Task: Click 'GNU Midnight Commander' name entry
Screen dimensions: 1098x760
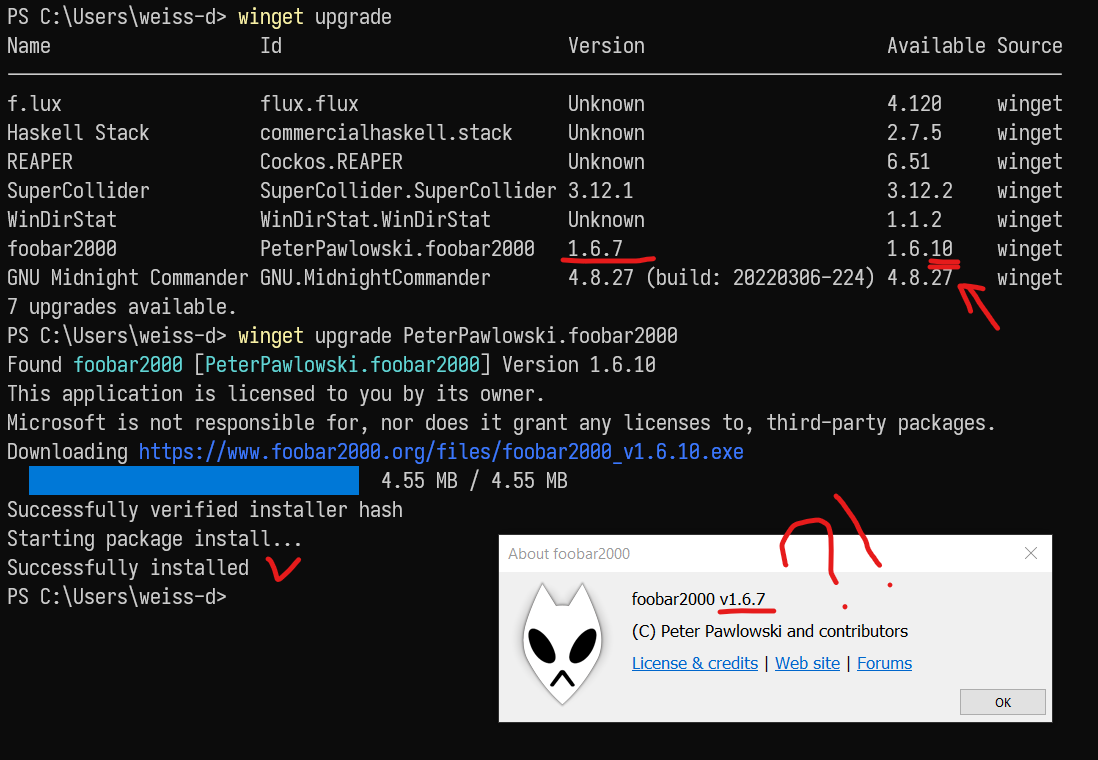Action: (x=127, y=278)
